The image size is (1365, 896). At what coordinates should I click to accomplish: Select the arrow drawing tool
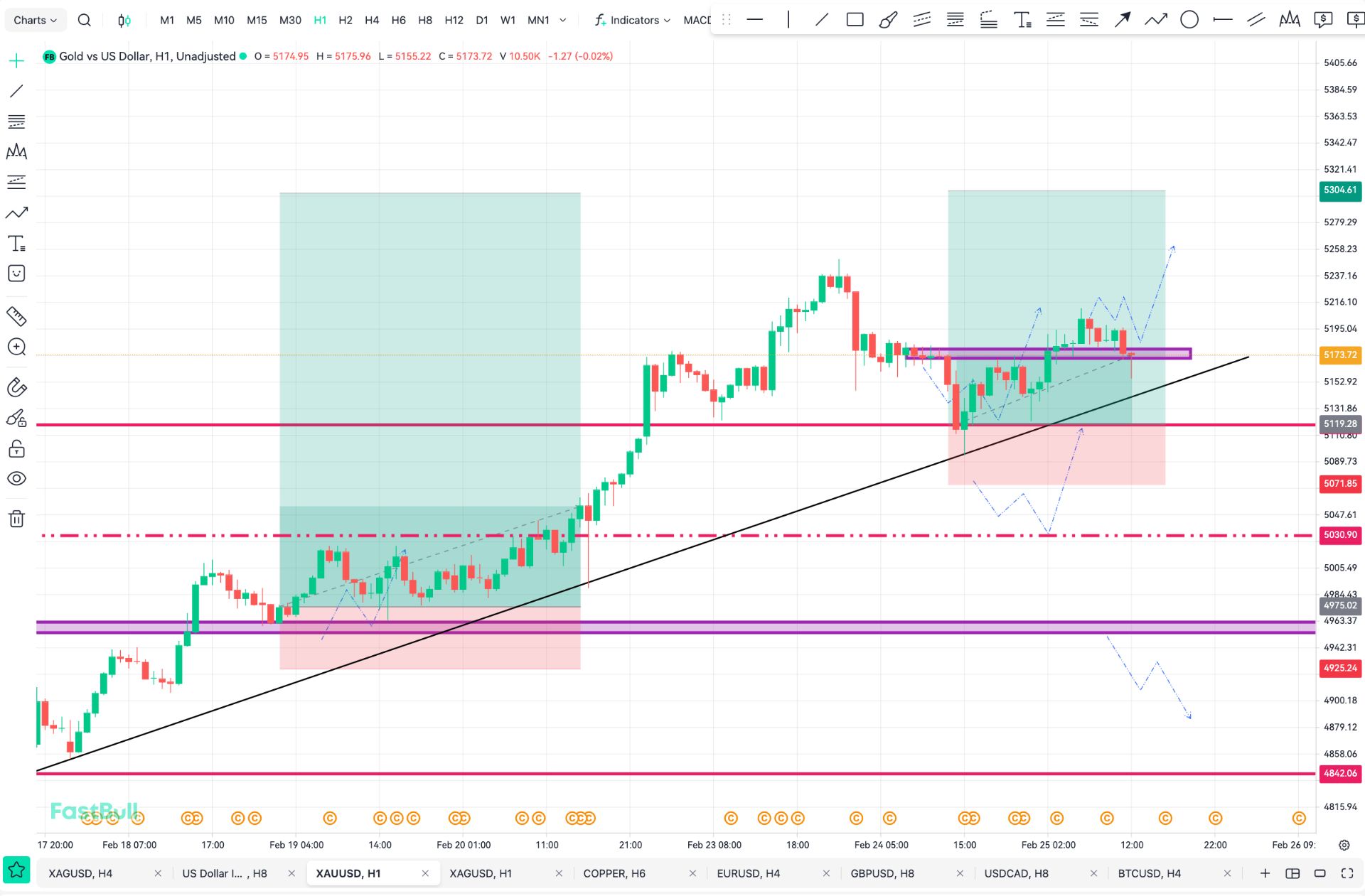[x=1123, y=20]
